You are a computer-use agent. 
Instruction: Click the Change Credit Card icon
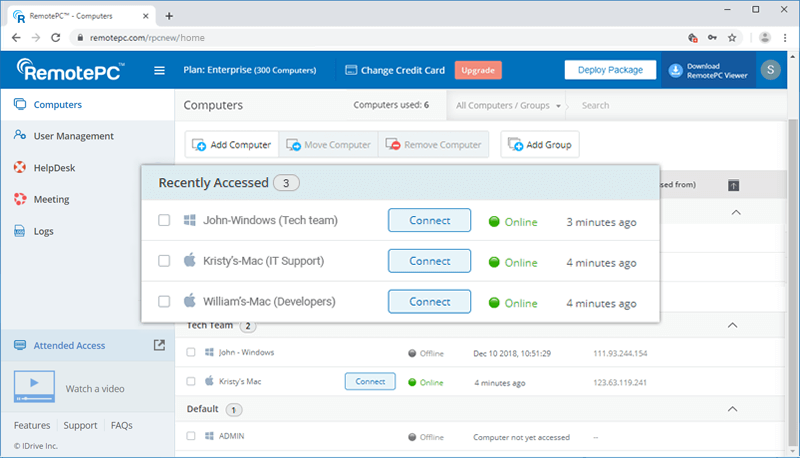click(351, 70)
